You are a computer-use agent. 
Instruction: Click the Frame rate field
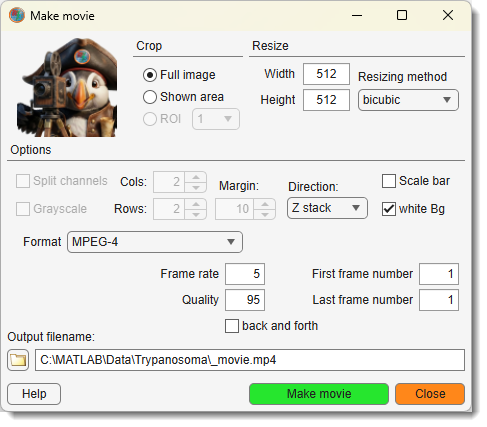tap(245, 274)
